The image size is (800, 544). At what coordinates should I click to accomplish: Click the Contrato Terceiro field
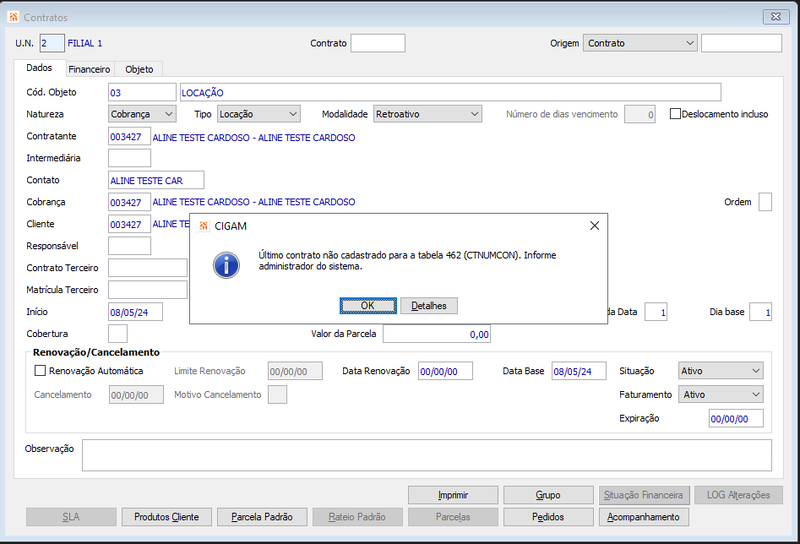tap(147, 268)
